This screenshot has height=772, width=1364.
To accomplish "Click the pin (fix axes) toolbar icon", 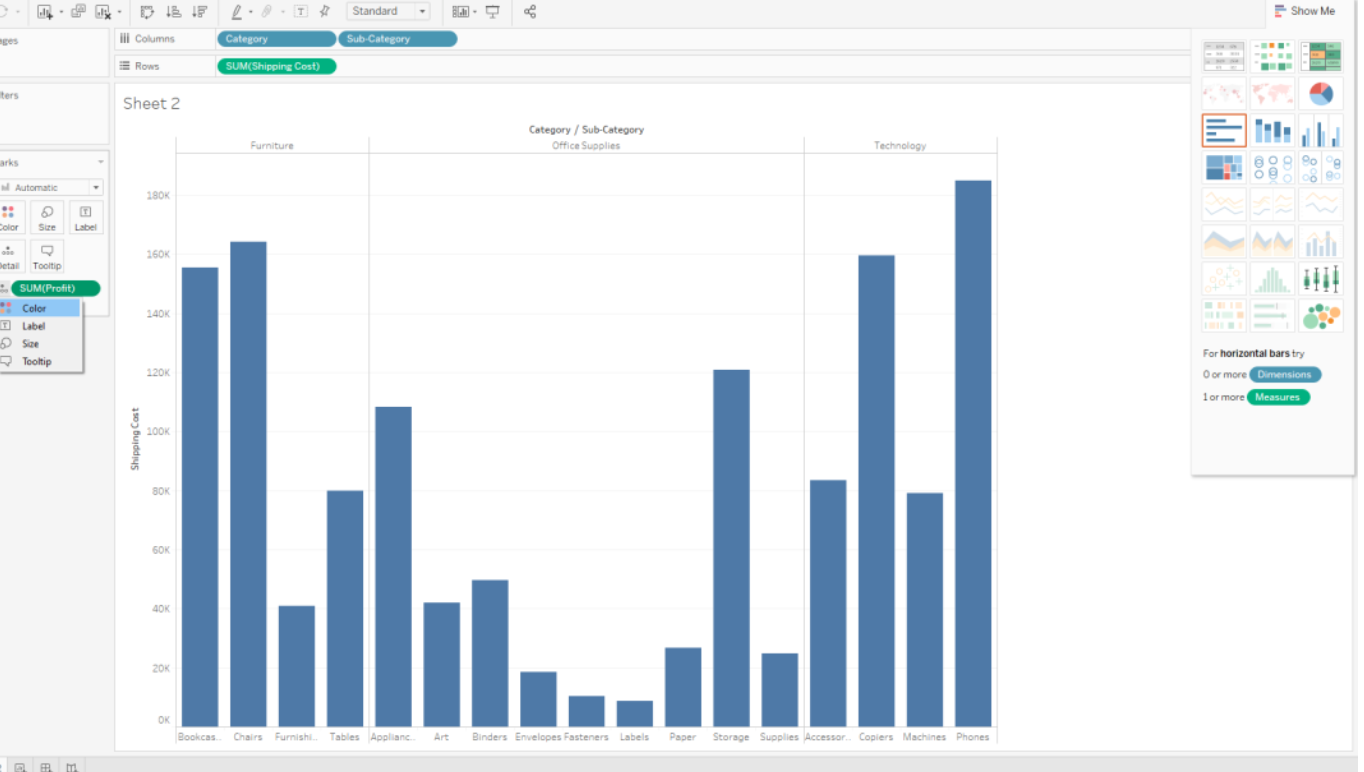I will (324, 12).
